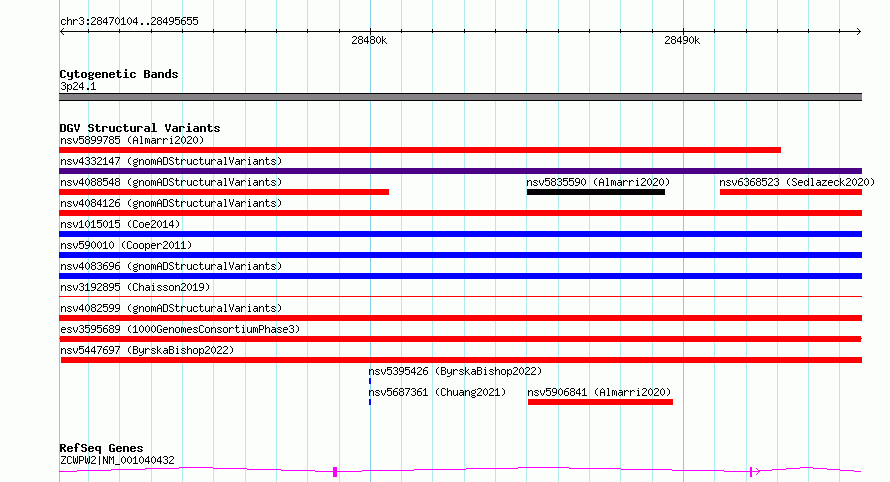Click the RefSeq Genes track title
890x482 pixels.
pyautogui.click(x=101, y=448)
